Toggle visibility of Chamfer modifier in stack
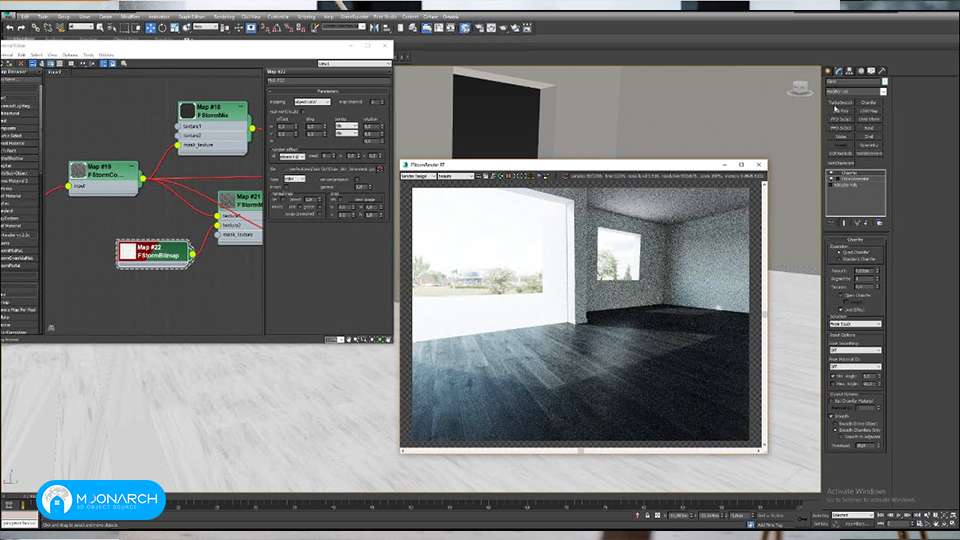Viewport: 960px width, 540px height. 831,173
